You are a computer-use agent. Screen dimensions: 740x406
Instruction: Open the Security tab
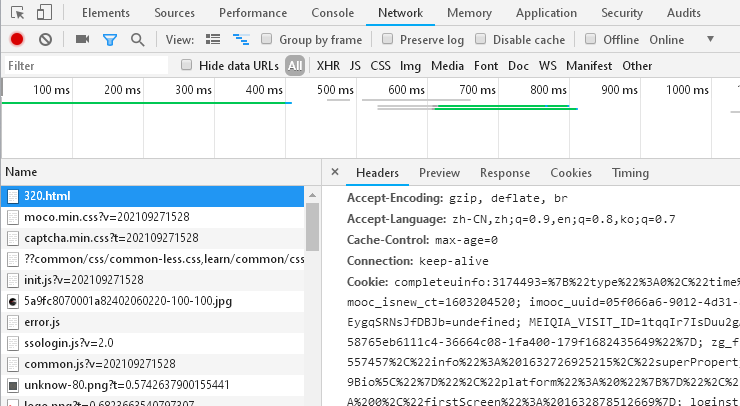622,13
